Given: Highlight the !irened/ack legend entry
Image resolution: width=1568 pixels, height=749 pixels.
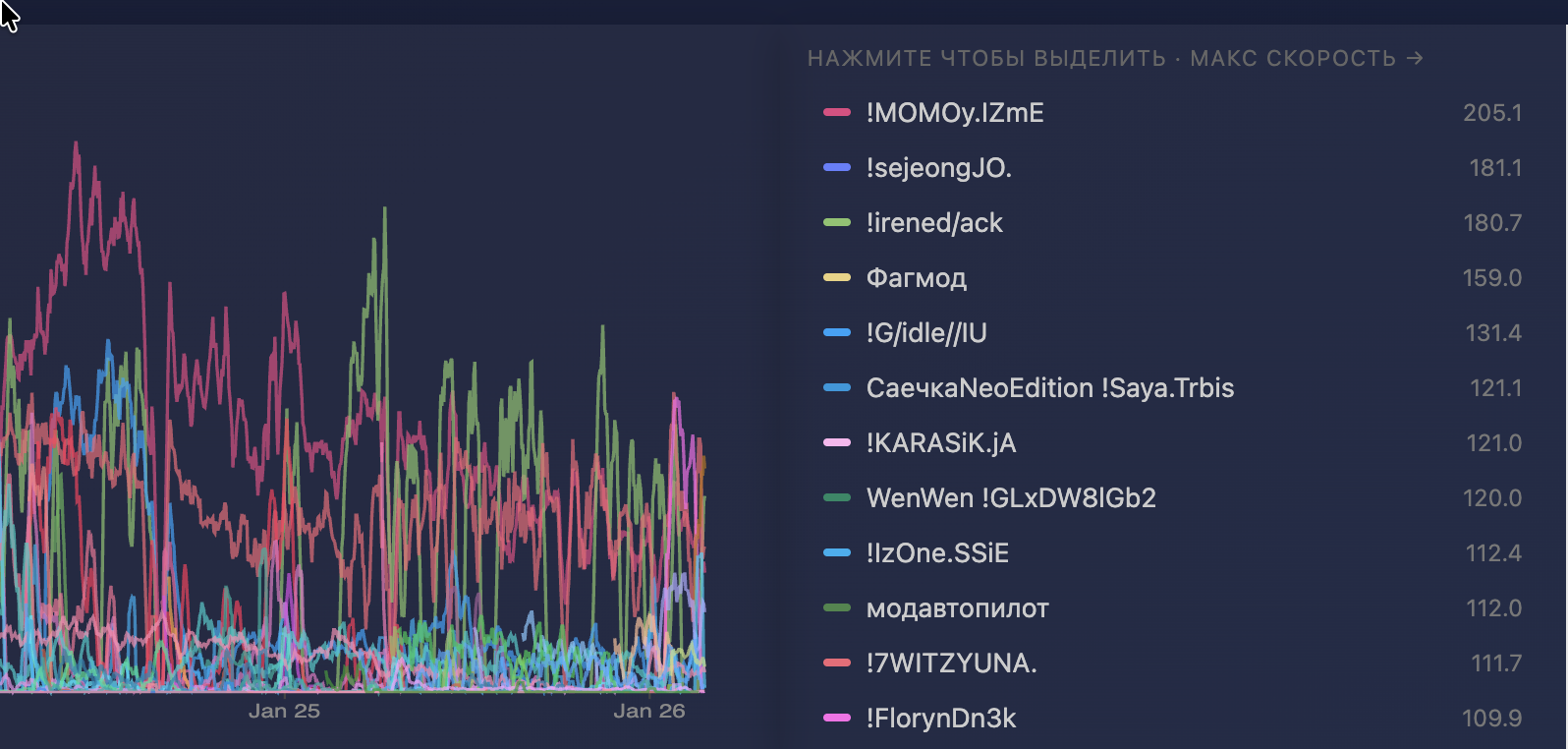Looking at the screenshot, I should click(x=933, y=223).
